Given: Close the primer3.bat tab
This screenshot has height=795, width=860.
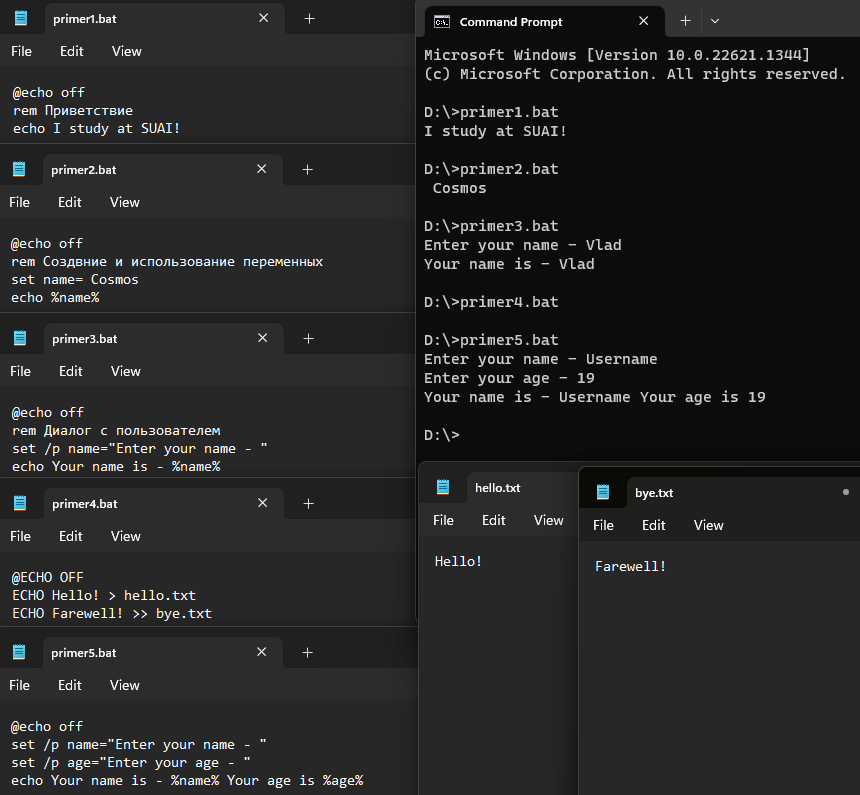Looking at the screenshot, I should (x=263, y=338).
